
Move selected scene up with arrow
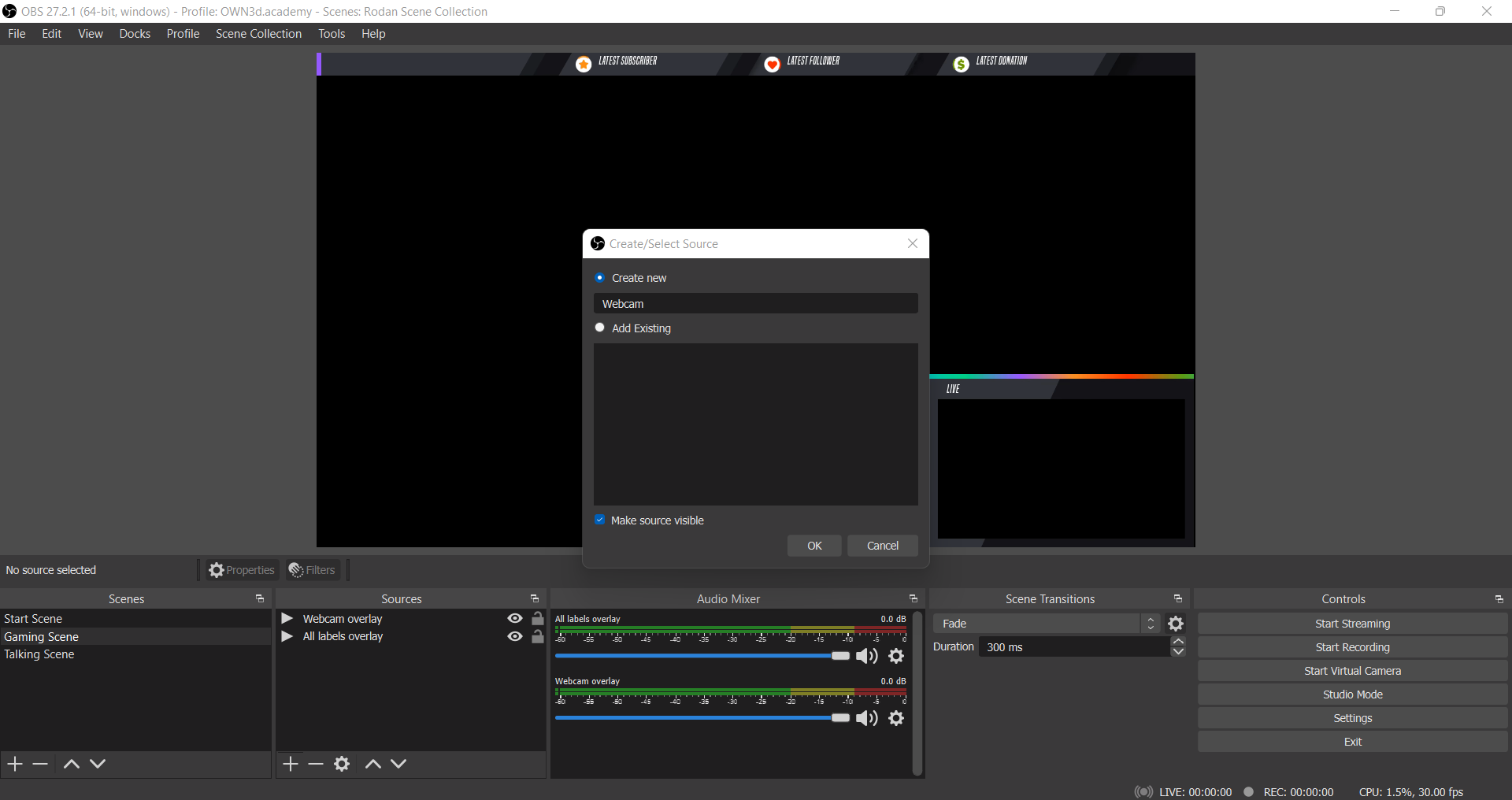click(x=72, y=764)
